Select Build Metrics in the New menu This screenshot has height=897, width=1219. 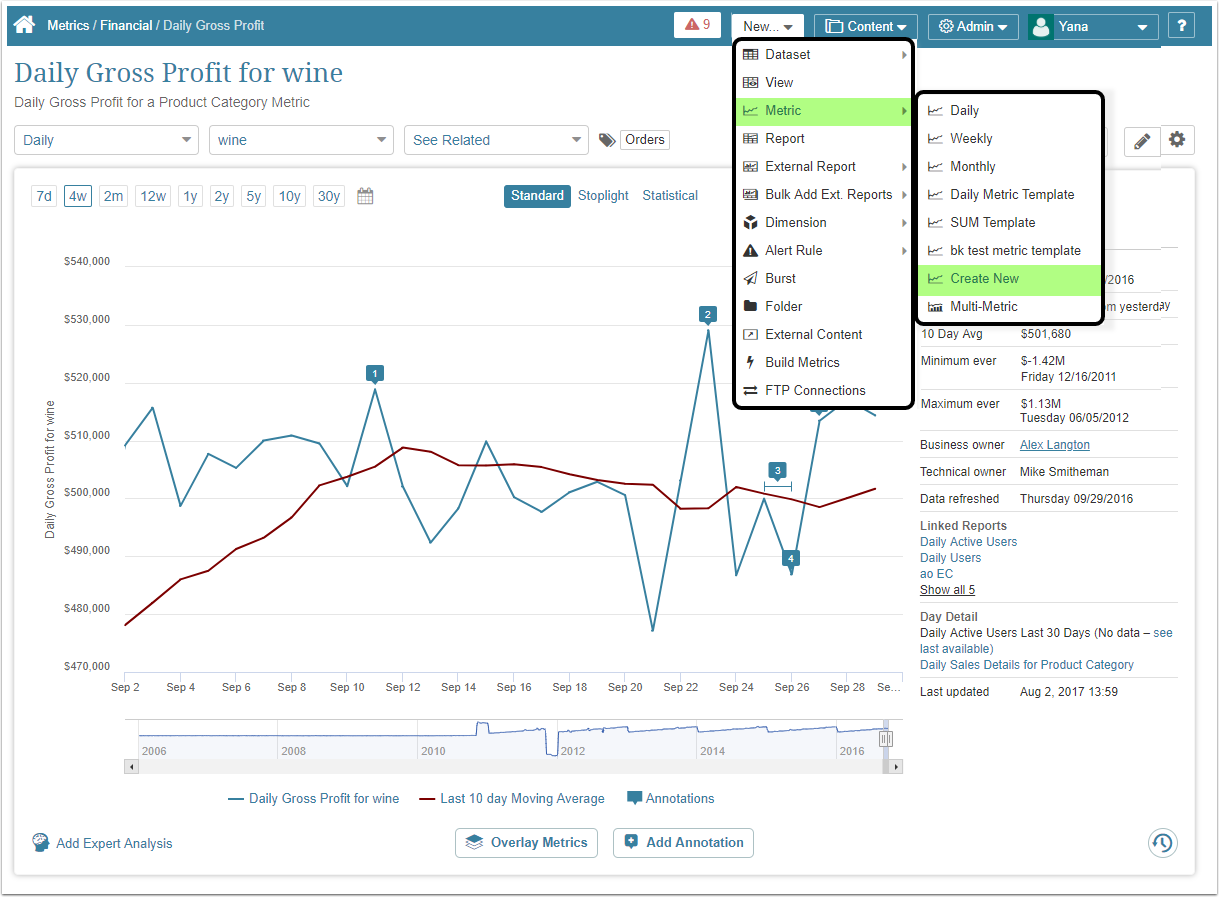tap(802, 363)
